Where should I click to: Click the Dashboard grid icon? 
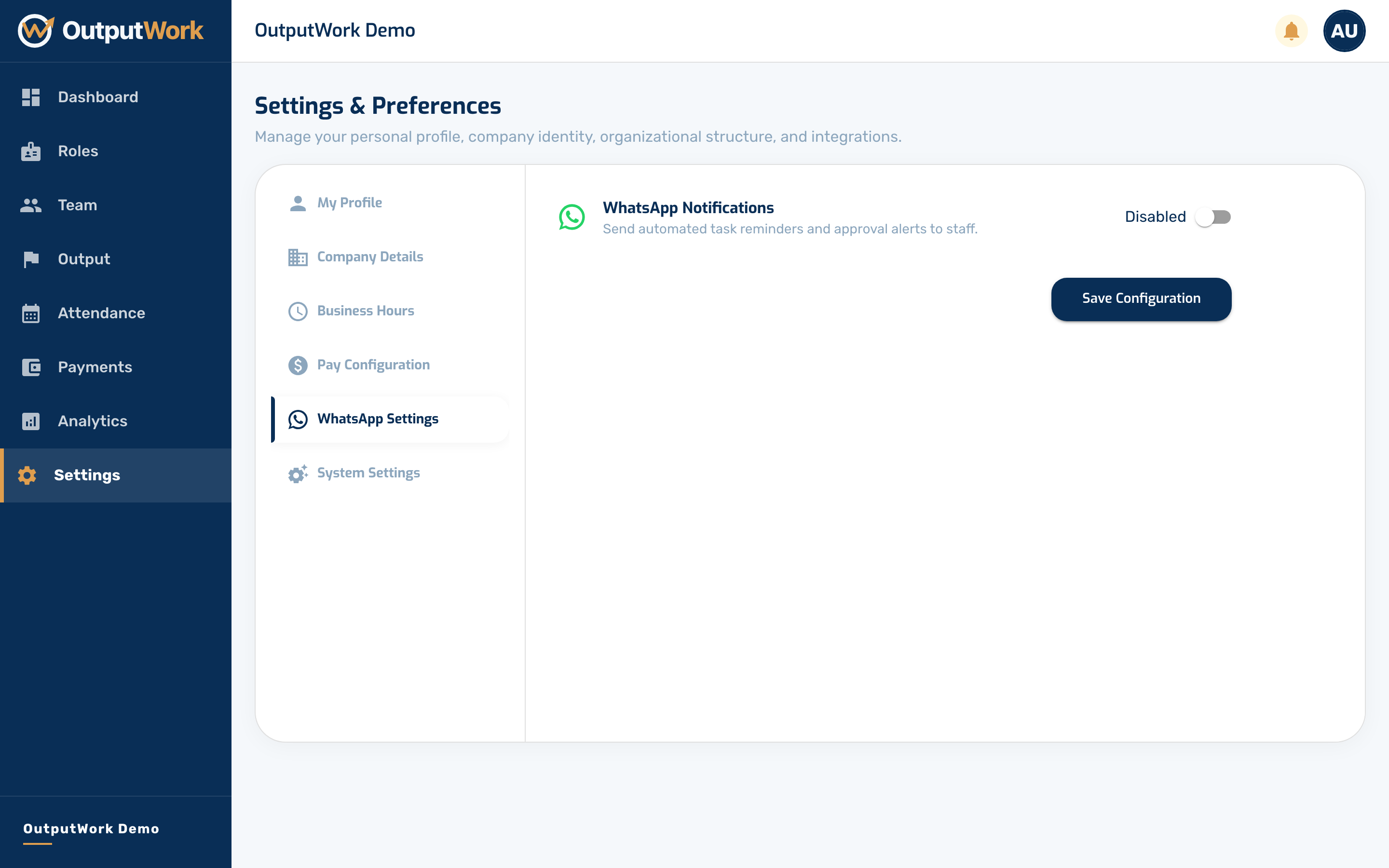pyautogui.click(x=31, y=97)
